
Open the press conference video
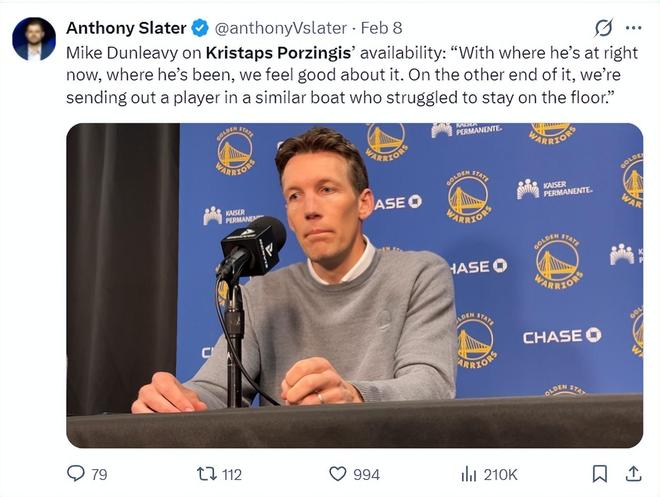pos(354,285)
